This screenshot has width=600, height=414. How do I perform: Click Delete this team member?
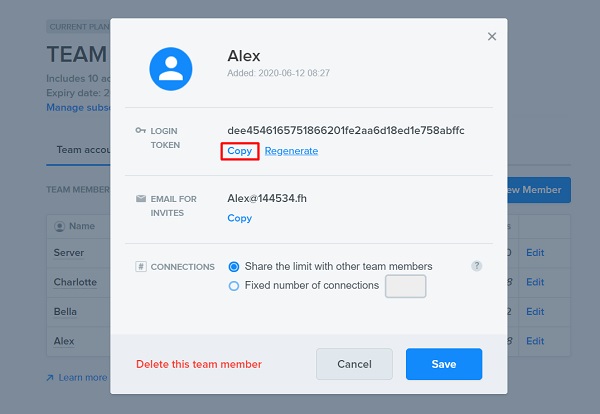[199, 364]
